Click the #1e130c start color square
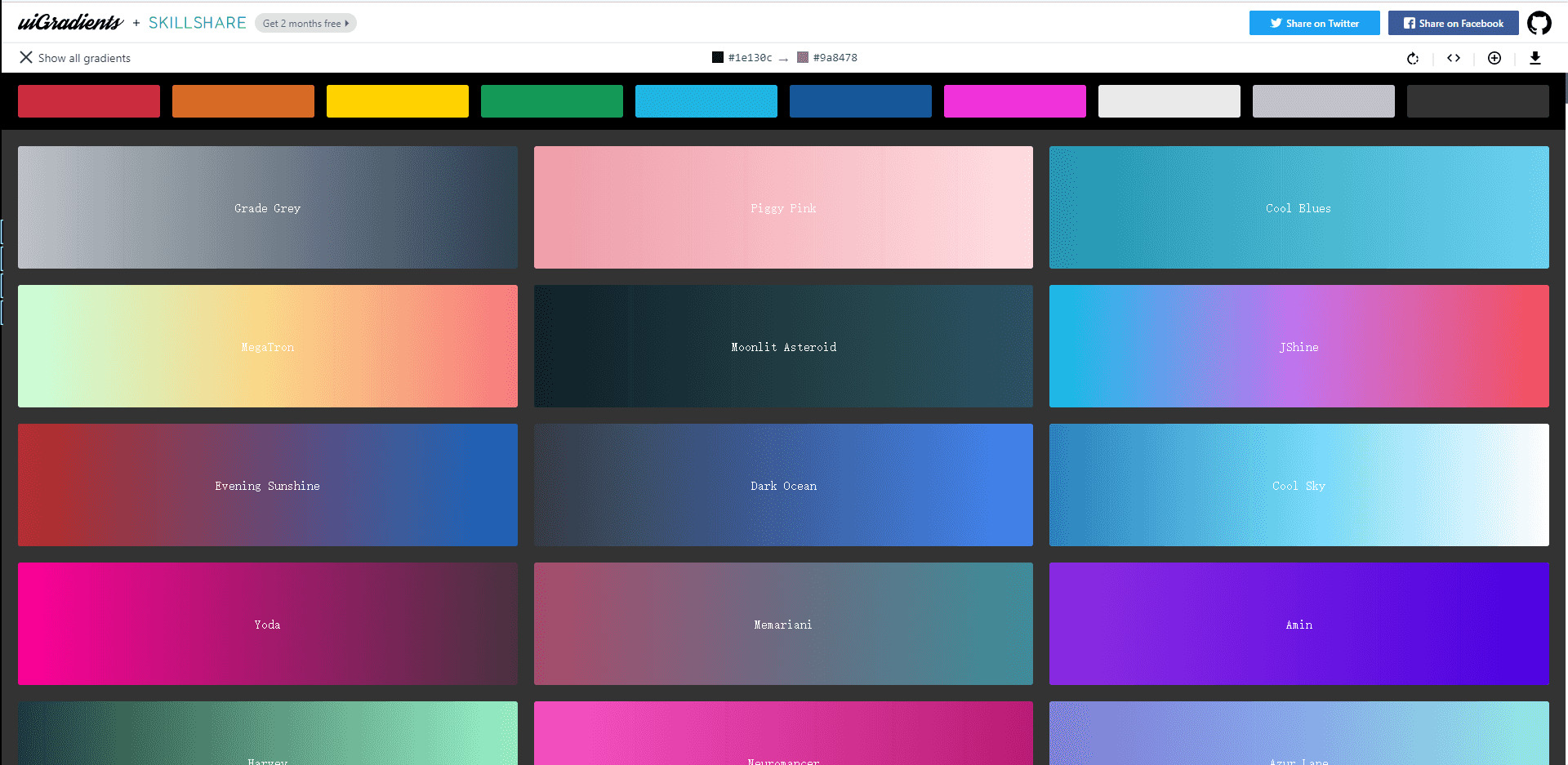Viewport: 1568px width, 765px height. pos(718,57)
